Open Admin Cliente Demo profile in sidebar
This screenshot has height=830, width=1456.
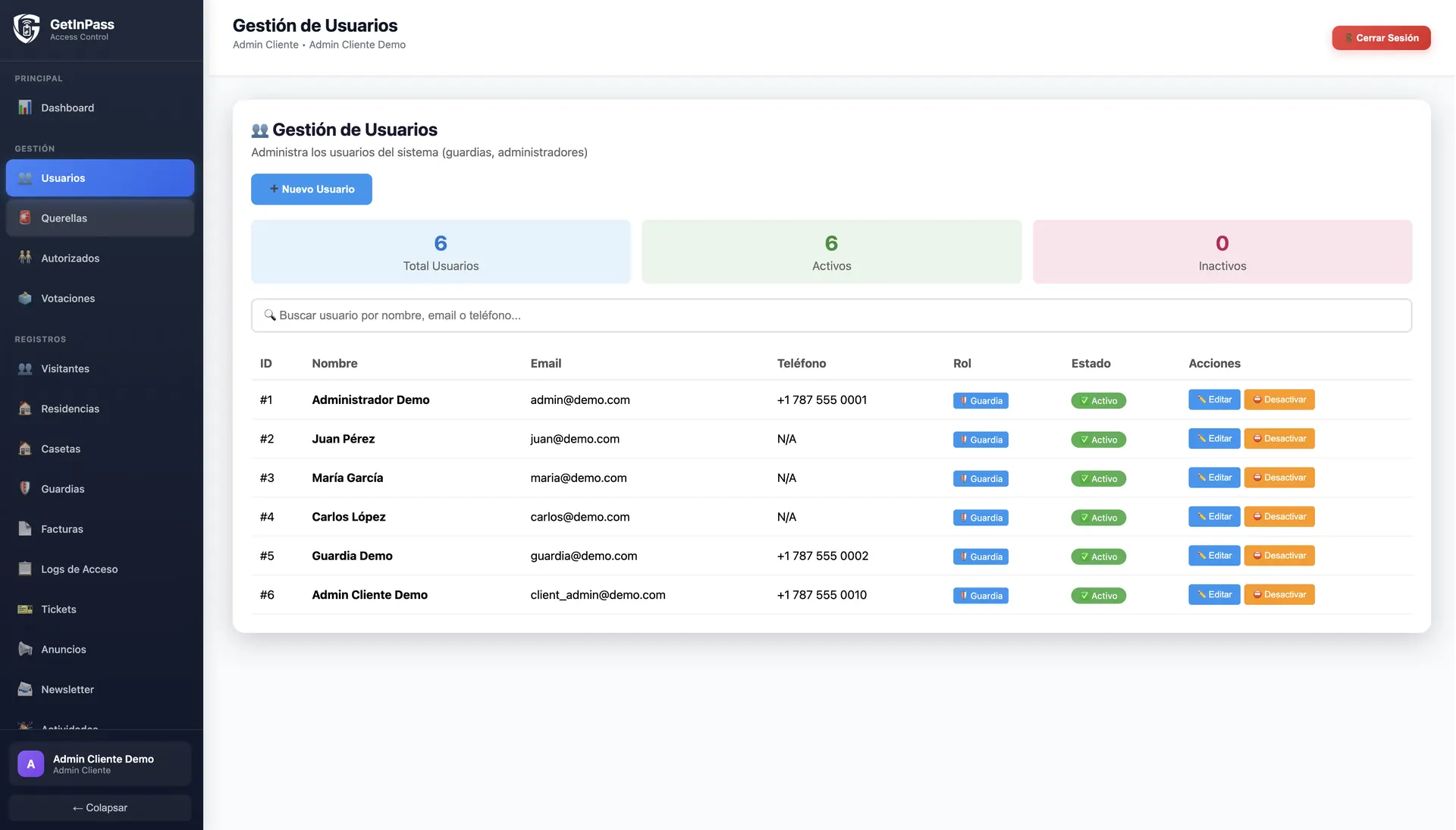pyautogui.click(x=100, y=764)
